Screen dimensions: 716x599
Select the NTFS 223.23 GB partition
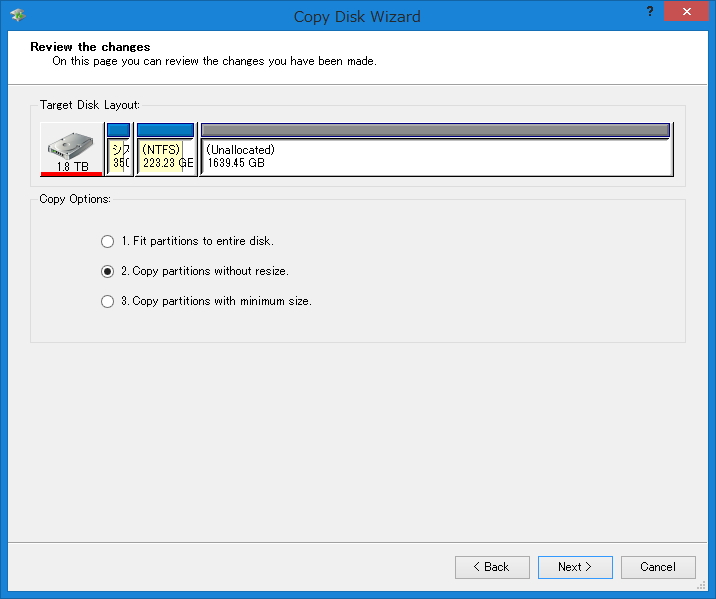[166, 149]
